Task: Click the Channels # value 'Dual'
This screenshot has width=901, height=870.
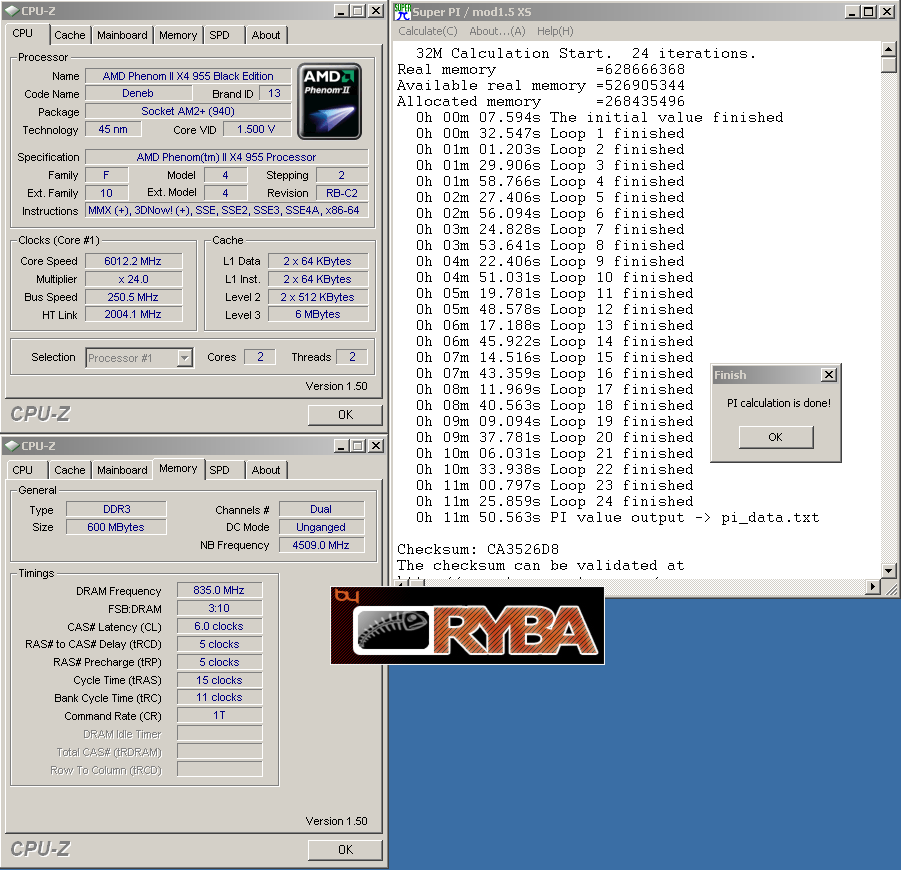Action: click(x=321, y=509)
